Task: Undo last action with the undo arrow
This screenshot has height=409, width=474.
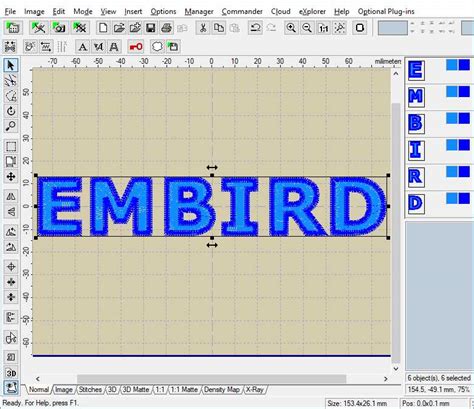Action: 255,28
